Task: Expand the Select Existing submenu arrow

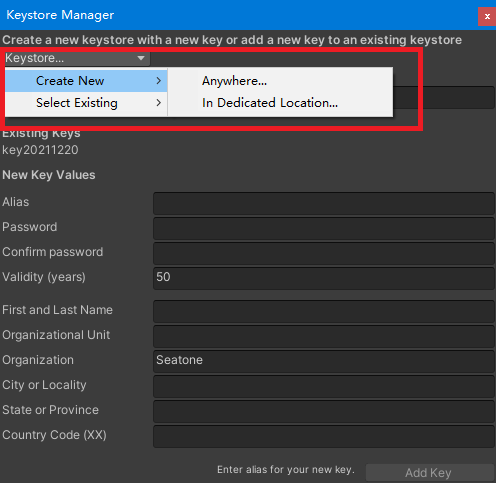Action: [159, 103]
